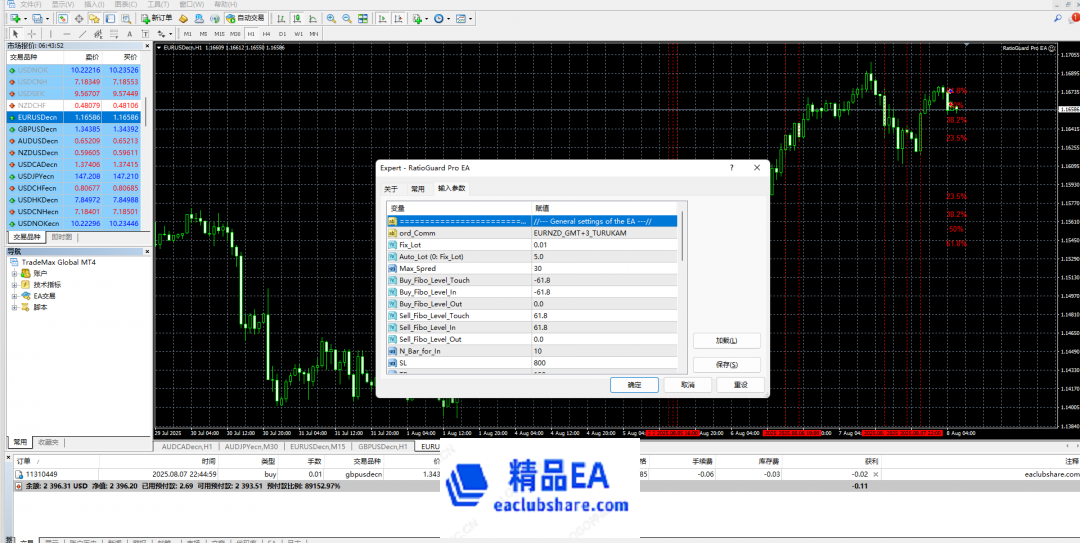Expand the EA交易 tree node in navigator
1080x543 pixels.
point(15,296)
